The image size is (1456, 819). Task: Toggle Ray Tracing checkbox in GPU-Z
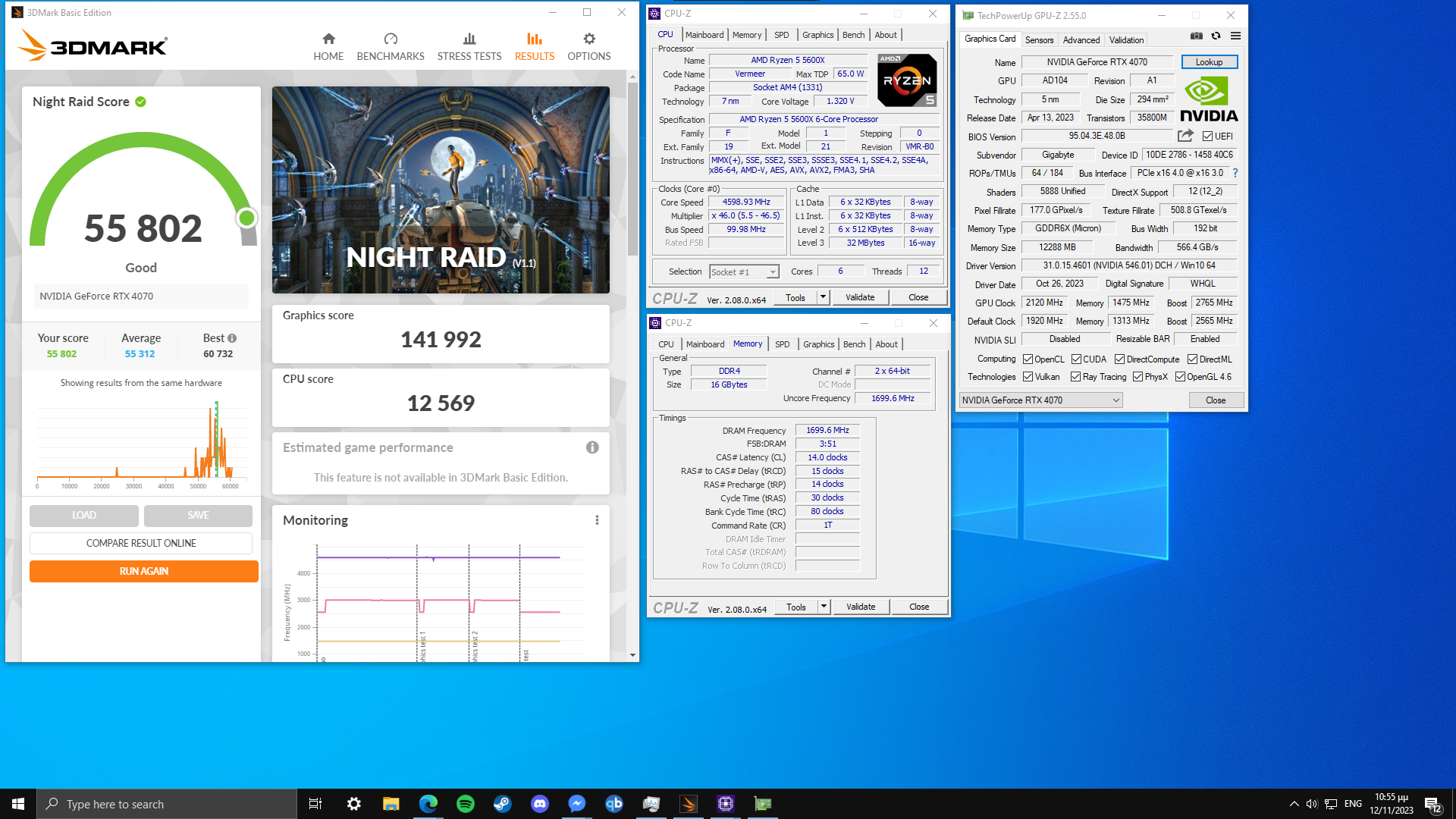pos(1075,377)
